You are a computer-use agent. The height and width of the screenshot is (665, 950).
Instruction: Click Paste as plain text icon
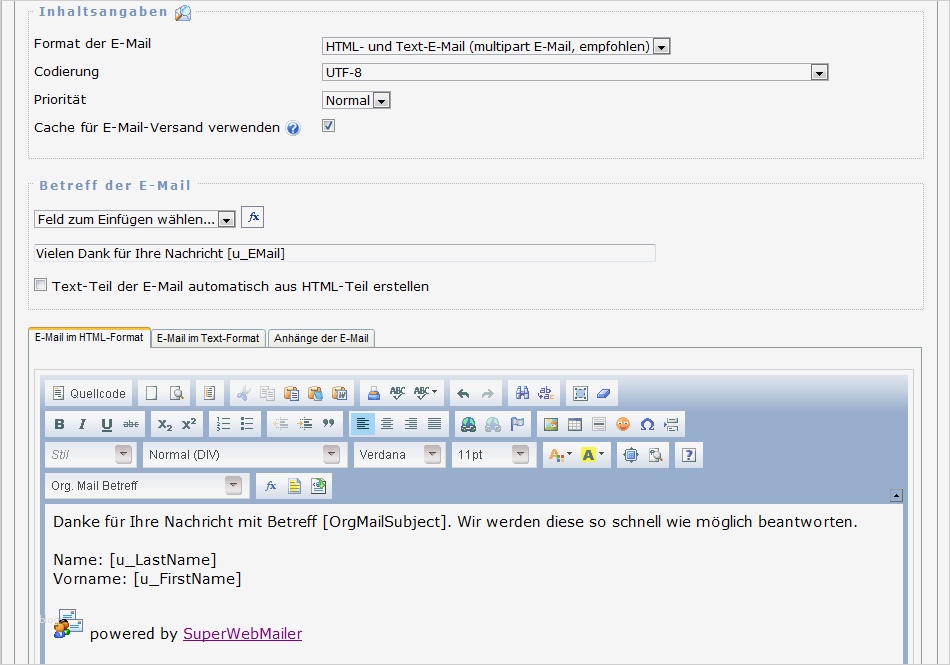coord(315,394)
